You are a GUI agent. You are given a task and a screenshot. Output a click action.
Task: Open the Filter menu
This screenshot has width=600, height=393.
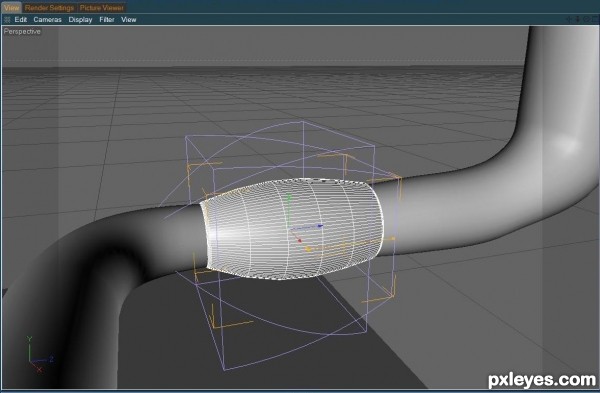(x=107, y=20)
